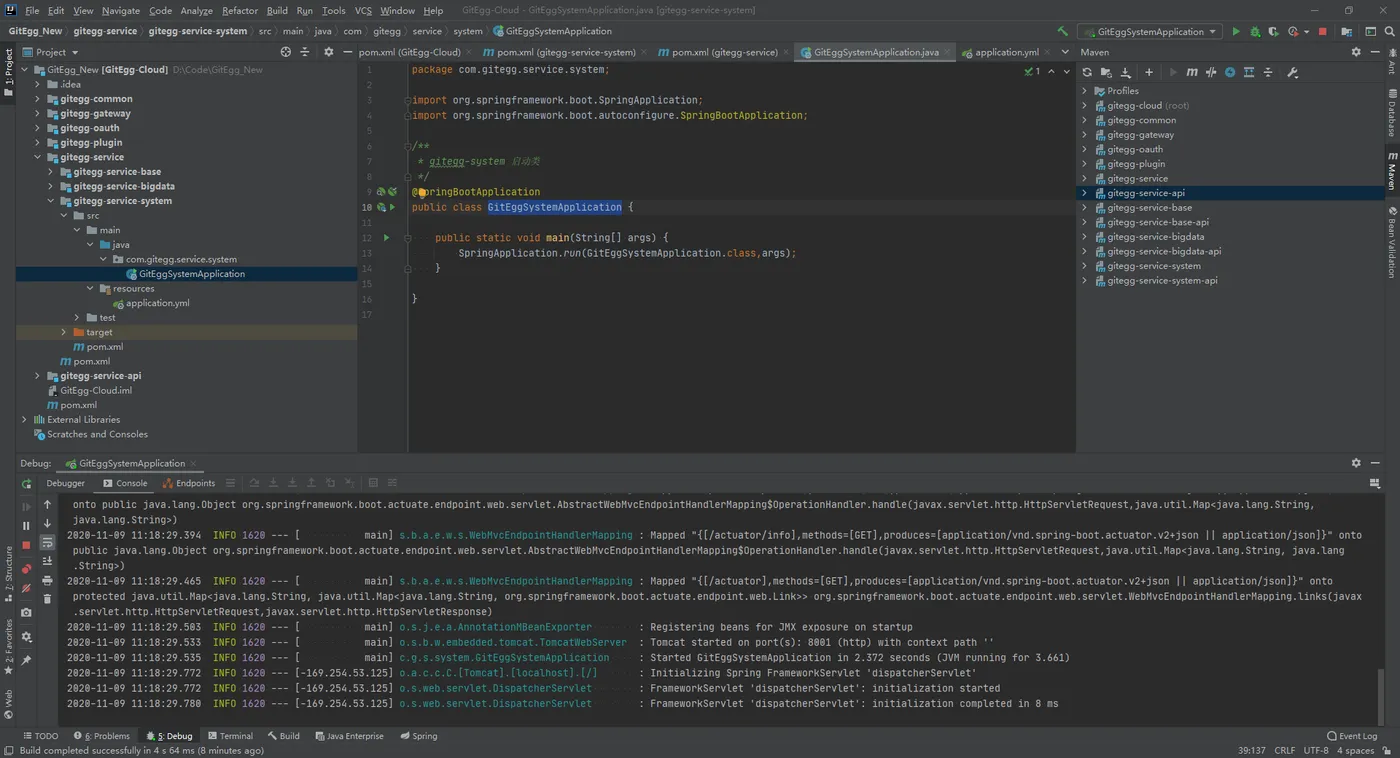Image resolution: width=1400 pixels, height=758 pixels.
Task: Click the green Run button in toolbar
Action: 1236,32
